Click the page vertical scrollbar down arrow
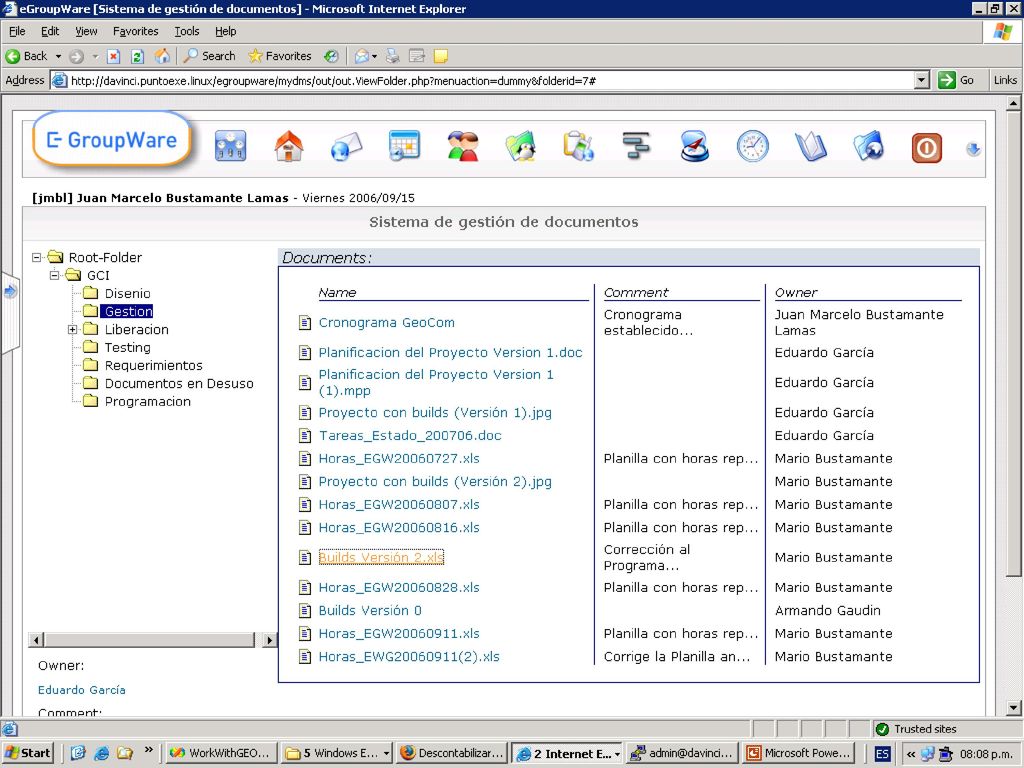Screen dimensions: 1024x768 click(1014, 707)
